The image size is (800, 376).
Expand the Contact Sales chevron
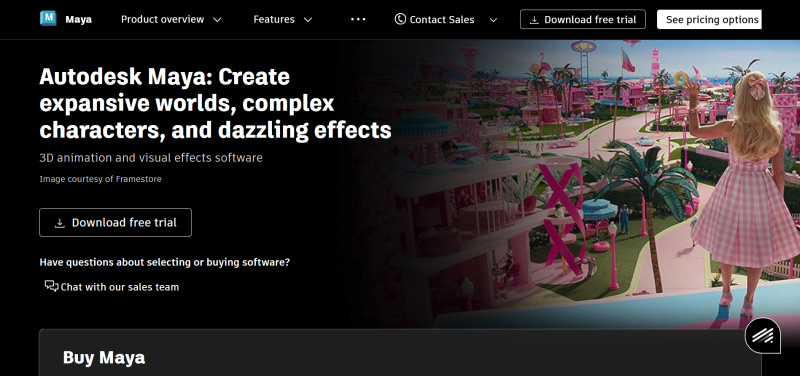click(493, 20)
